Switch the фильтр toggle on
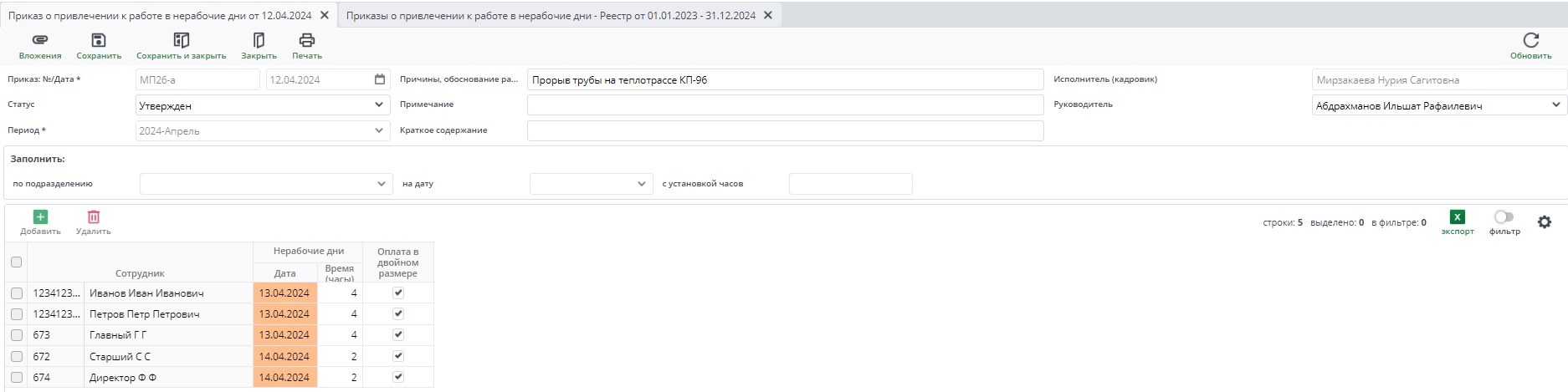 pyautogui.click(x=1504, y=217)
